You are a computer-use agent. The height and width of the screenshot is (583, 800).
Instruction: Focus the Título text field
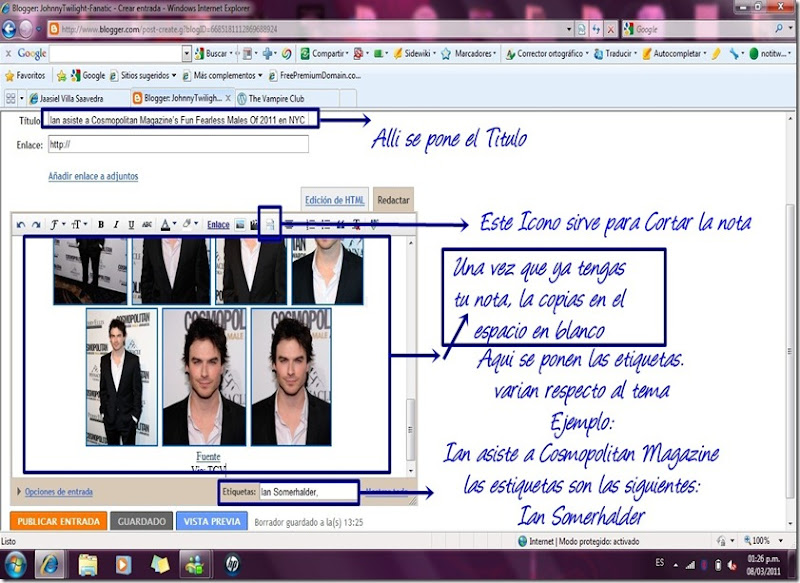(179, 120)
